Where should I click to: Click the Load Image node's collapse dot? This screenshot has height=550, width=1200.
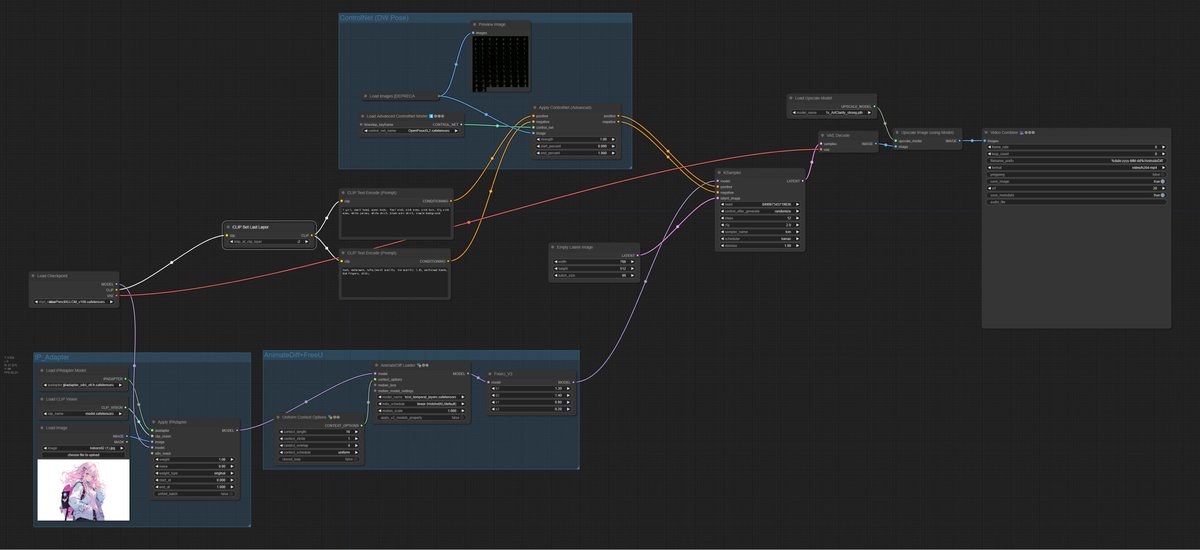coord(42,428)
